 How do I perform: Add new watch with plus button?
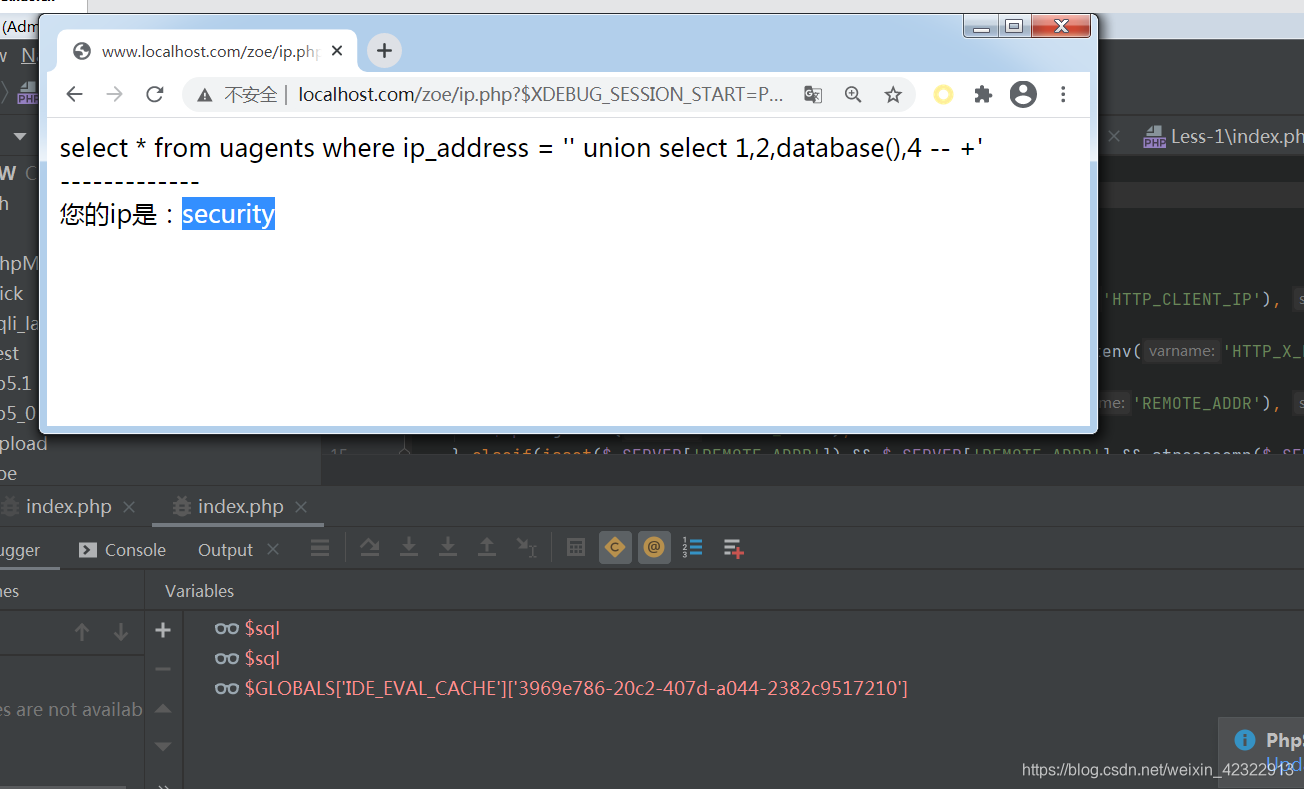163,630
